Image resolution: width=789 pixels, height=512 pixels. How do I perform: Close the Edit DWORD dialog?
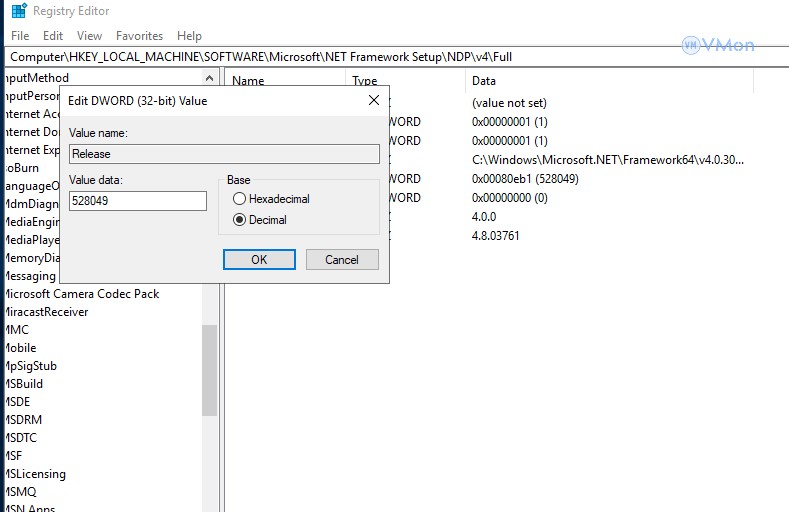tap(374, 100)
